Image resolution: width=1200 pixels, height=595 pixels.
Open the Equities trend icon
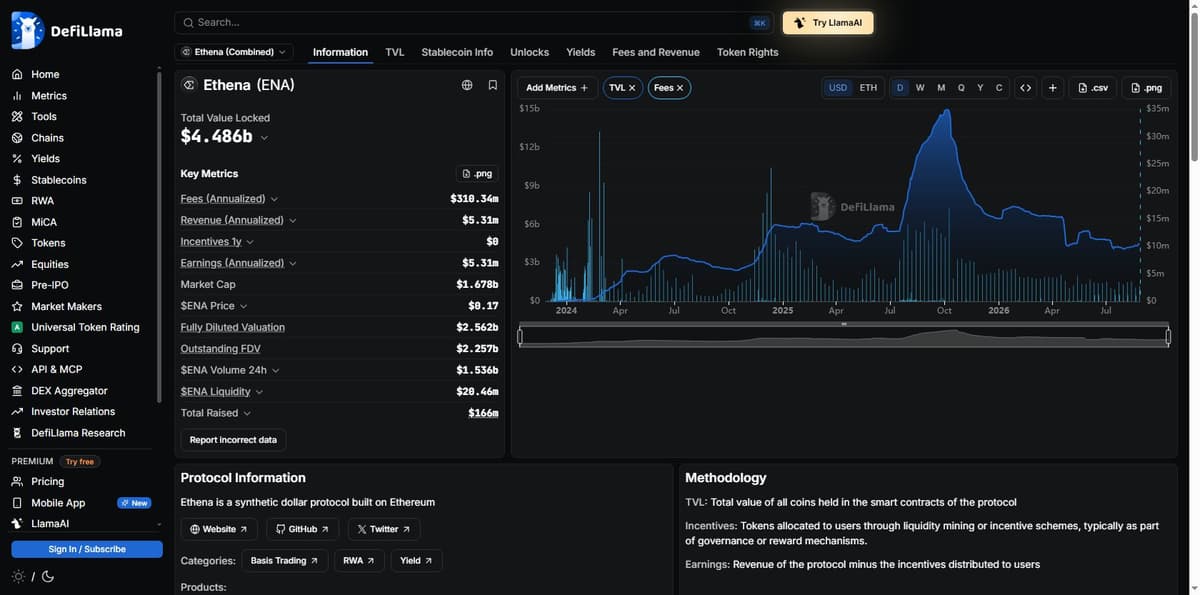(x=17, y=265)
